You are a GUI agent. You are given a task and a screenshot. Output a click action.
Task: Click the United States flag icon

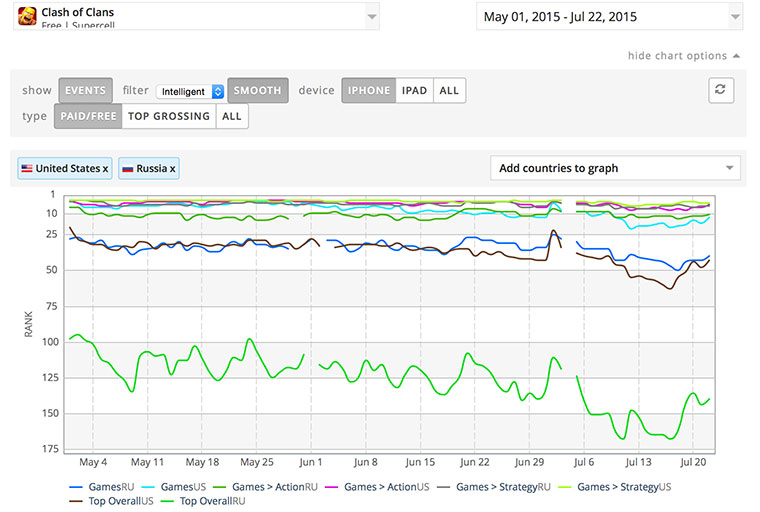click(27, 168)
